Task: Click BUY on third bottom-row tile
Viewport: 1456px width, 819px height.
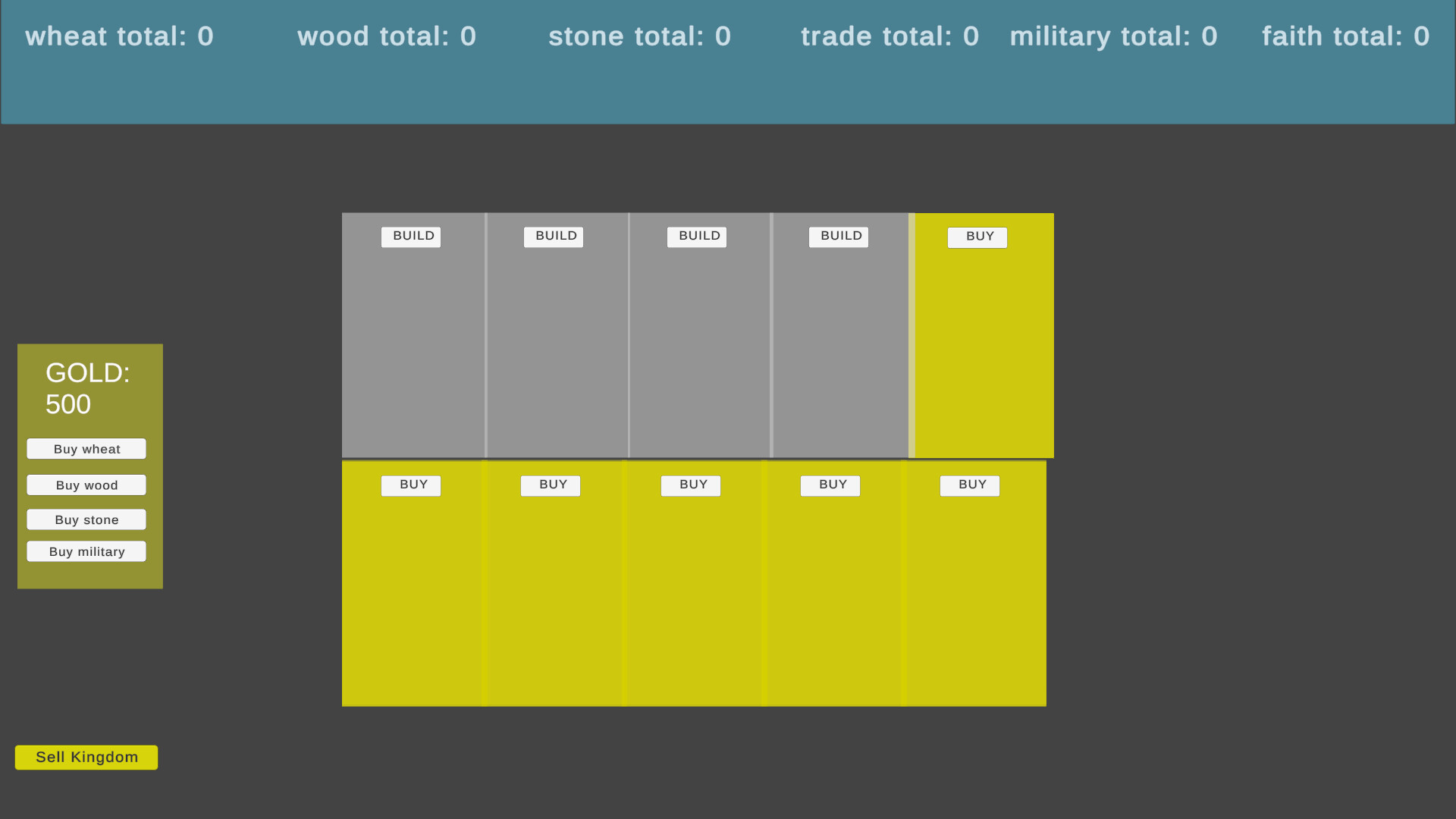Action: pyautogui.click(x=691, y=485)
